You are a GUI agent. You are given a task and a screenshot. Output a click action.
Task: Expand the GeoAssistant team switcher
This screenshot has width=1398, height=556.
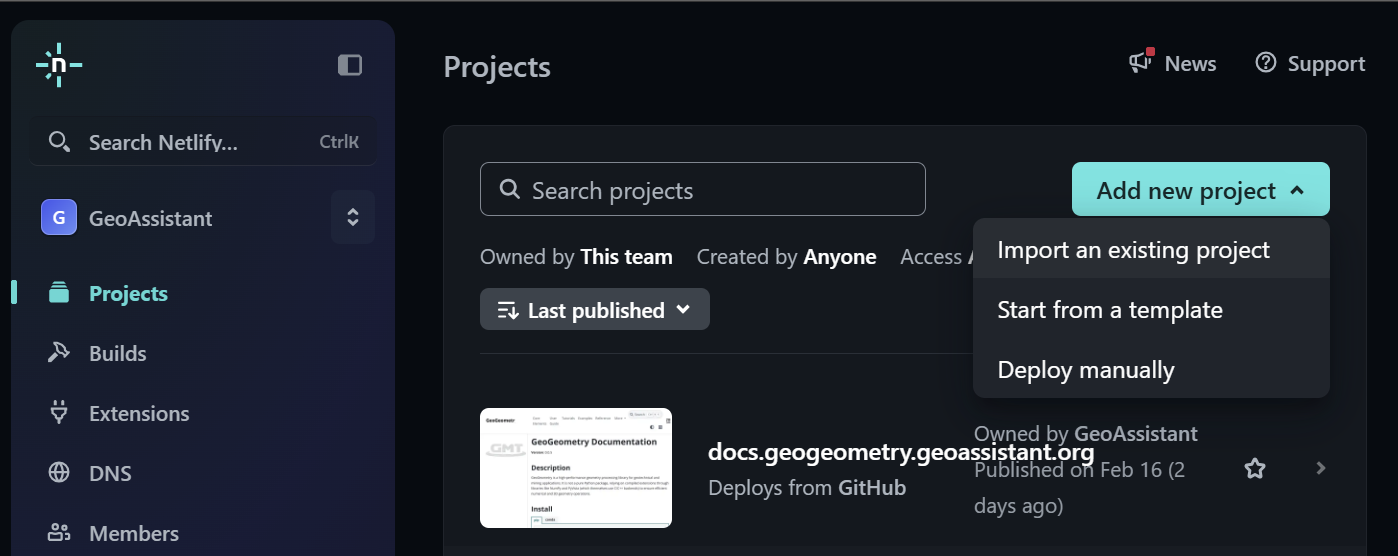point(353,217)
